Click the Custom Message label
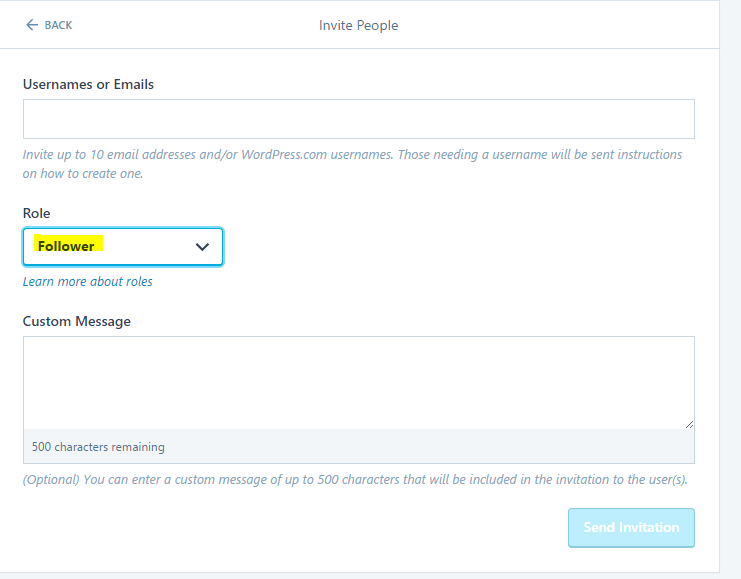741x579 pixels. (76, 321)
